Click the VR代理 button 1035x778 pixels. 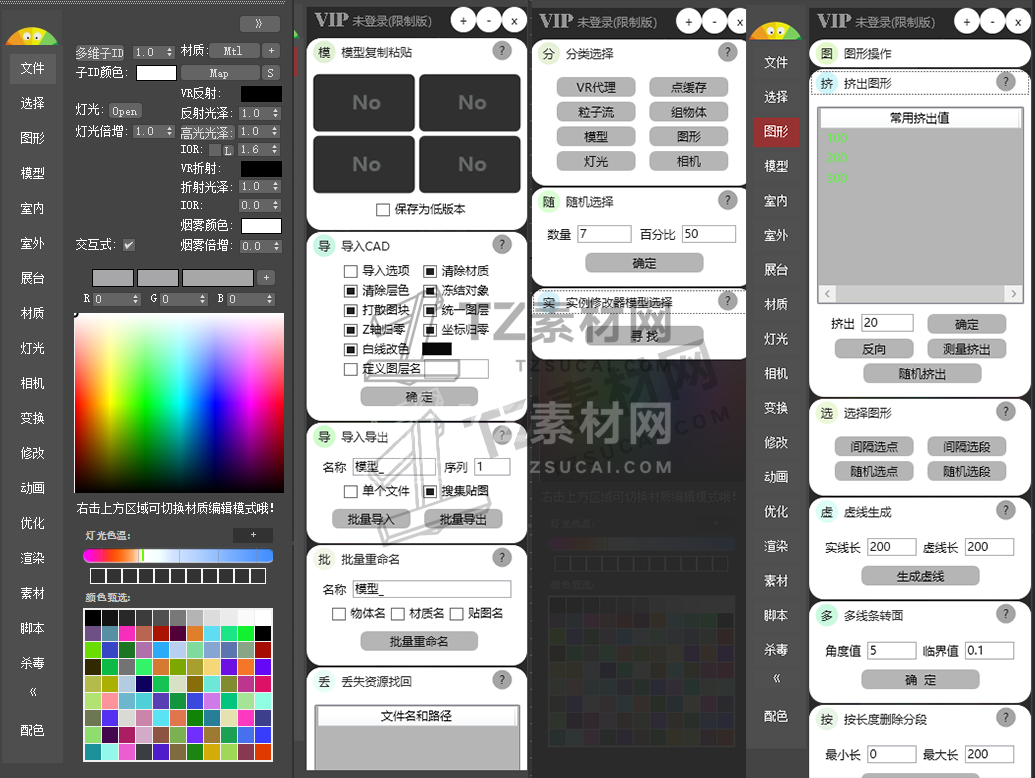coord(596,87)
